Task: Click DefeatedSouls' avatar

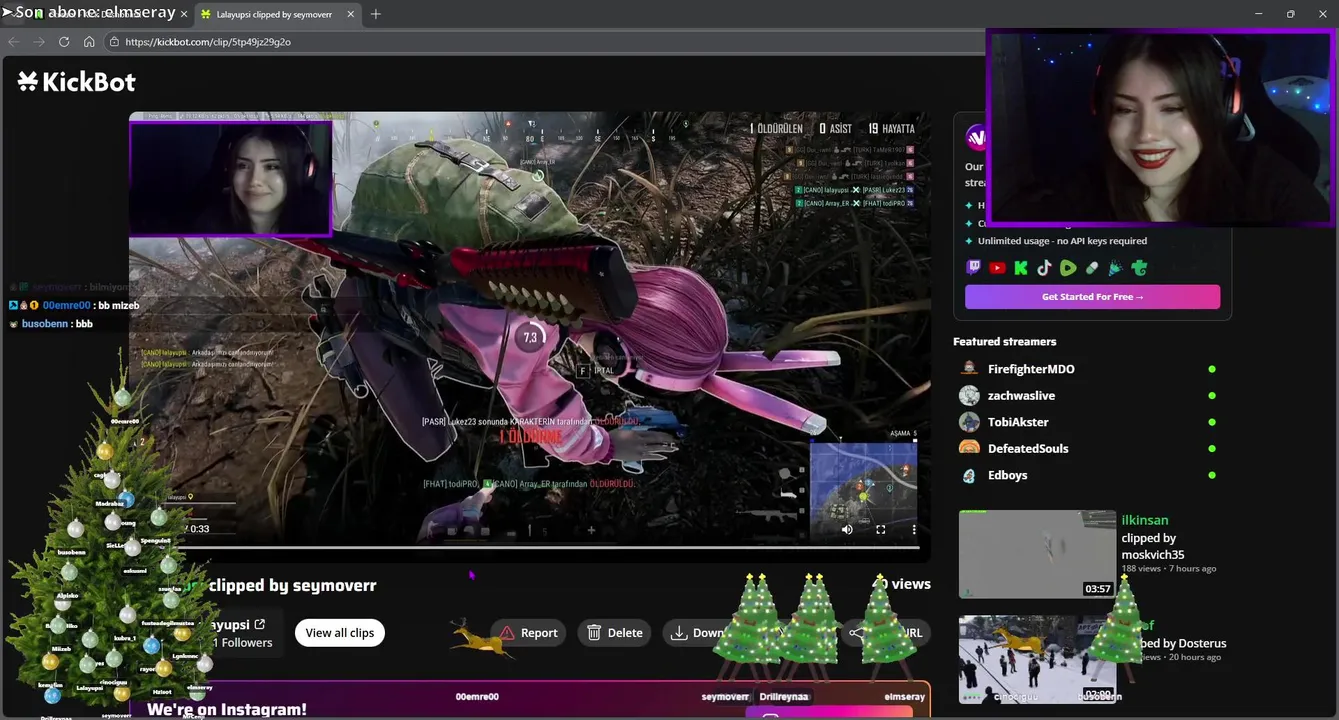Action: [969, 448]
